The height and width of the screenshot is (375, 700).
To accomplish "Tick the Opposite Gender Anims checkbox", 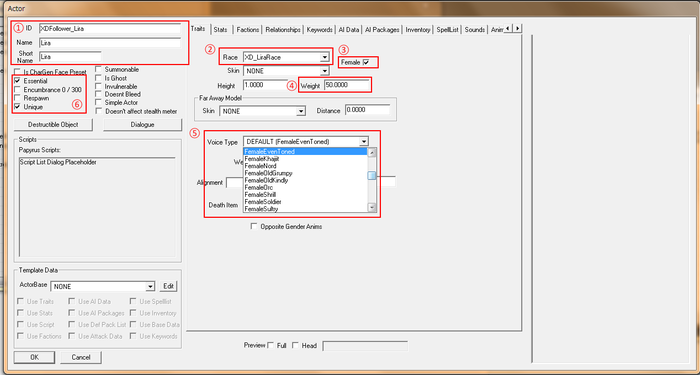I will (x=254, y=226).
